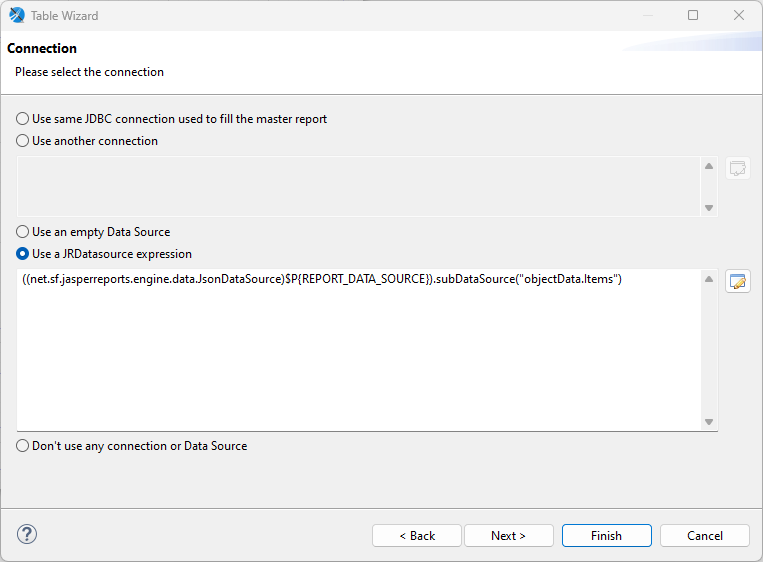Select Use another connection option
This screenshot has height=562, width=763.
23,141
